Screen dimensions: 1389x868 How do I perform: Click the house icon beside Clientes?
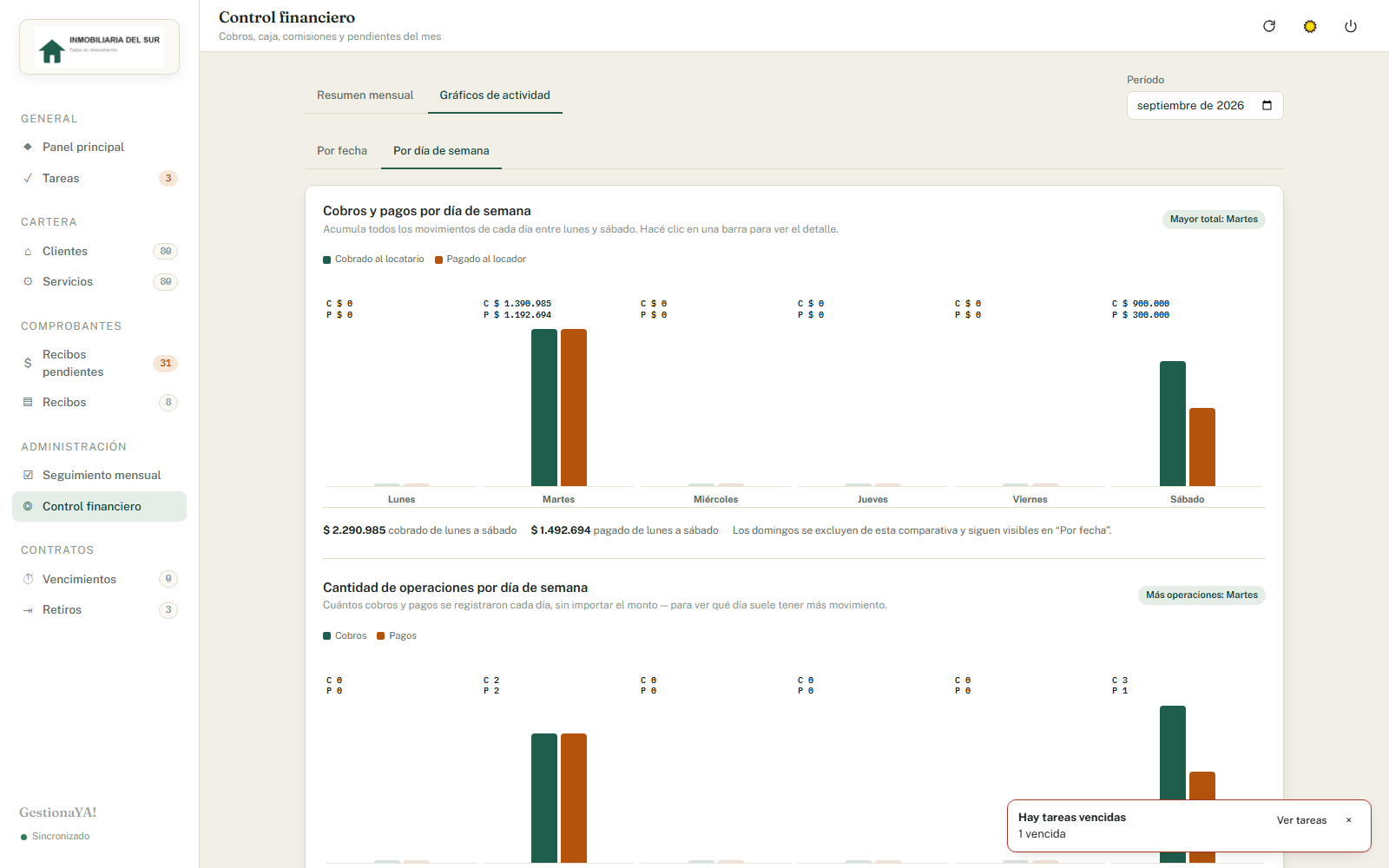(28, 251)
